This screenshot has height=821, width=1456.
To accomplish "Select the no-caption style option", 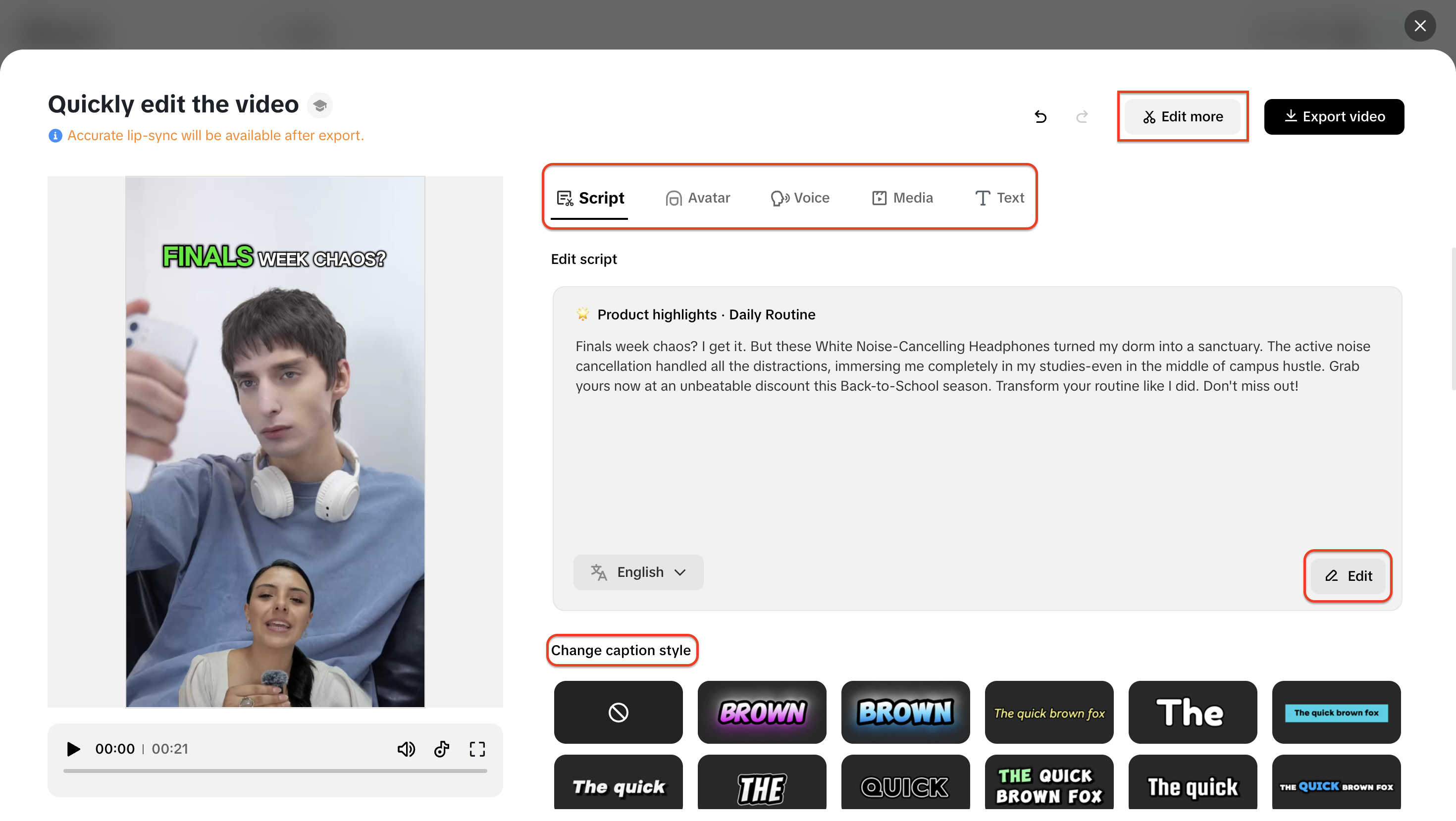I will pyautogui.click(x=618, y=712).
